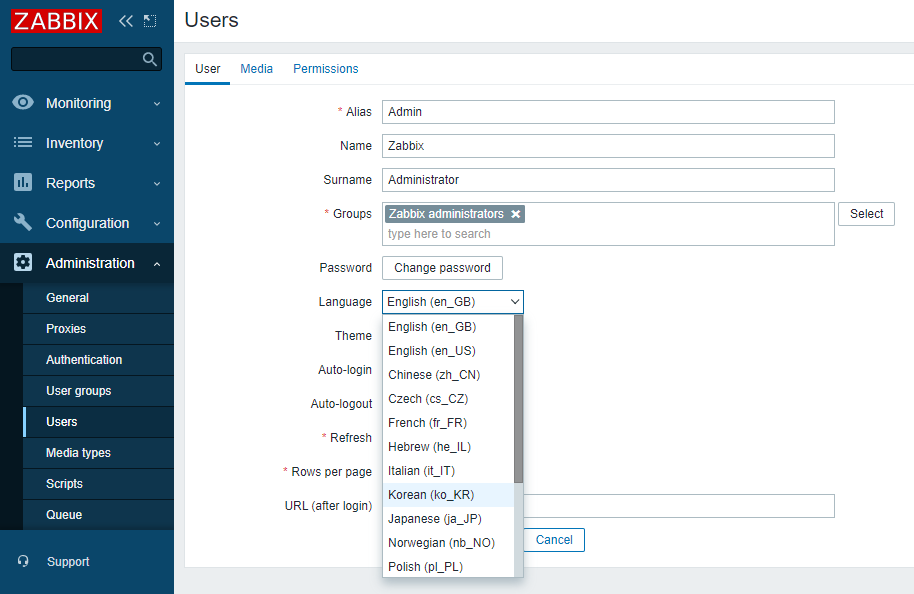The image size is (914, 594).
Task: Click the language list scrollbar
Action: 518,399
